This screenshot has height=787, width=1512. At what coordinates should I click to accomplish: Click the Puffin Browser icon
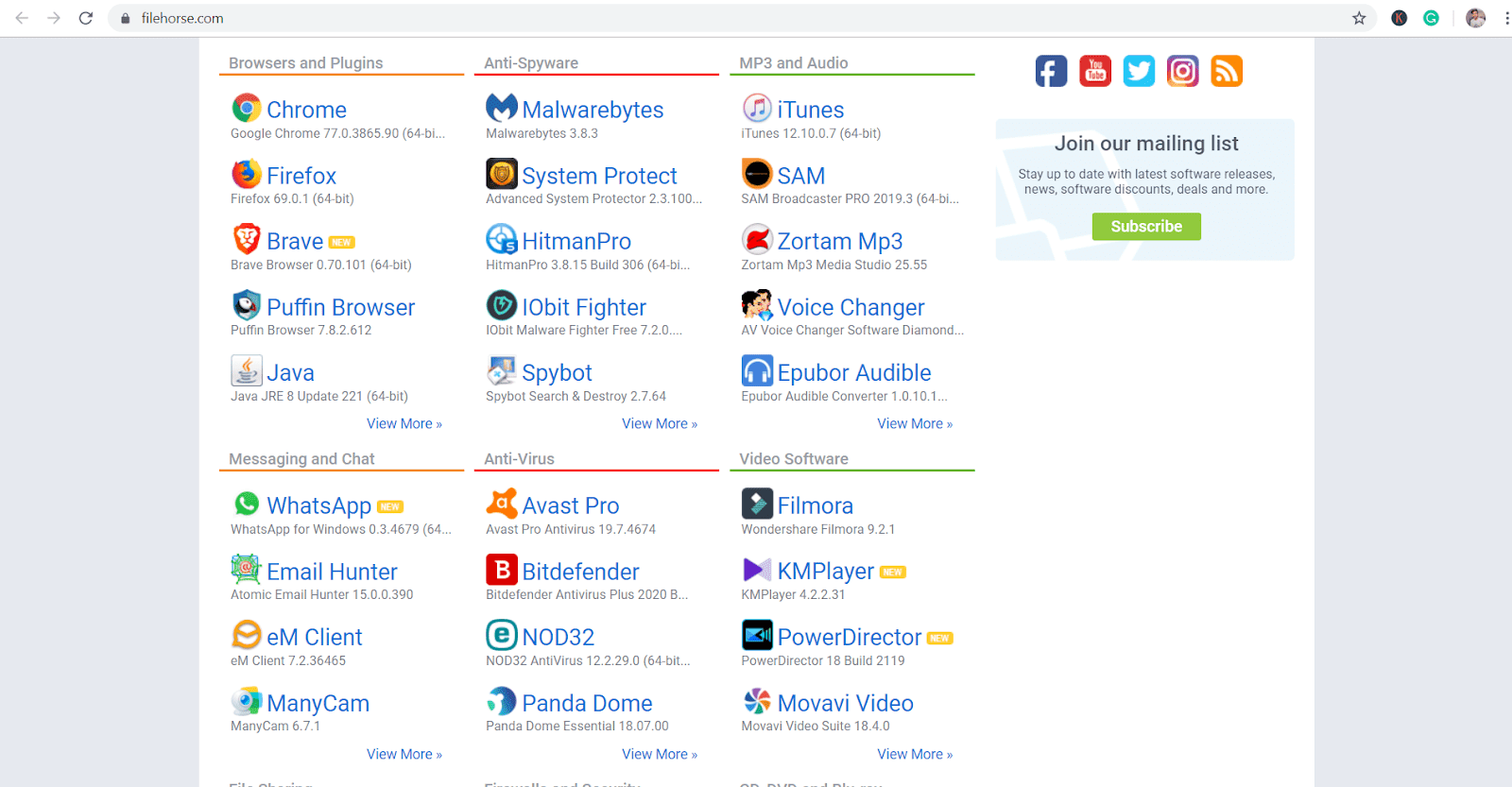pyautogui.click(x=247, y=305)
